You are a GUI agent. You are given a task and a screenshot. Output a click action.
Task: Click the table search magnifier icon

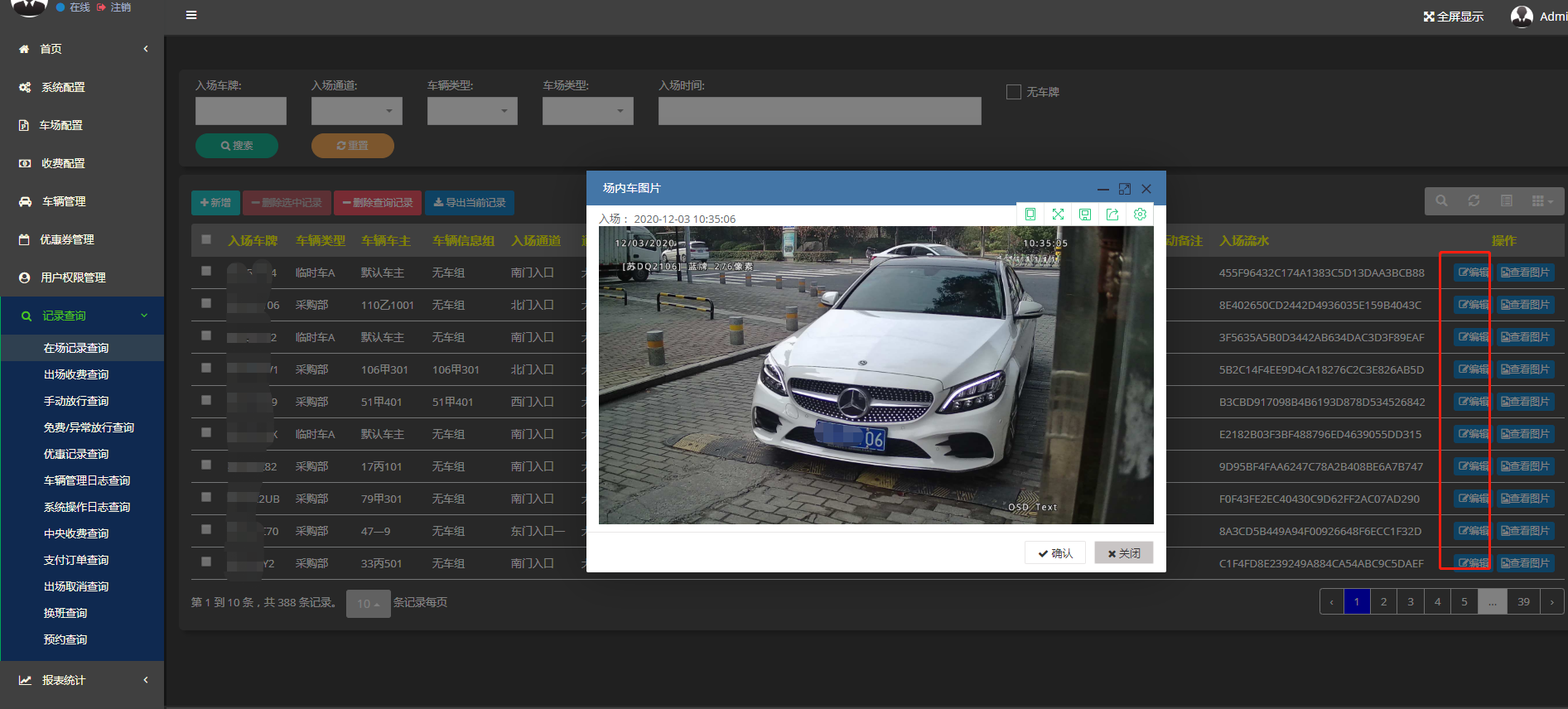tap(1441, 201)
